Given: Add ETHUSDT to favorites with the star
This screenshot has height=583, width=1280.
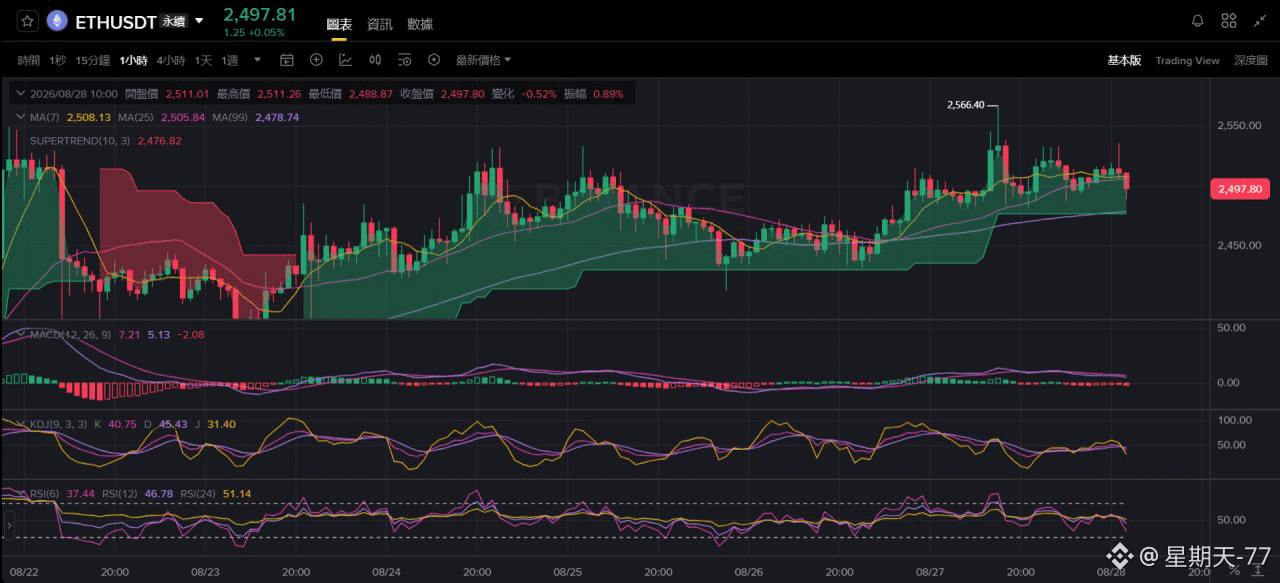Looking at the screenshot, I should [x=28, y=21].
